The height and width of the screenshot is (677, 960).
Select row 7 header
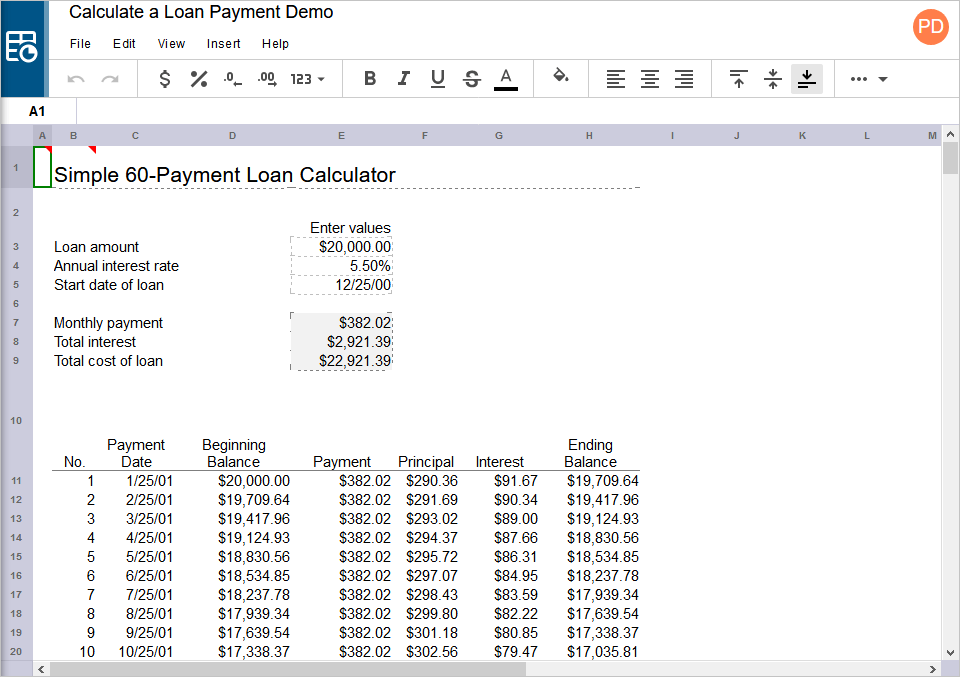(17, 323)
